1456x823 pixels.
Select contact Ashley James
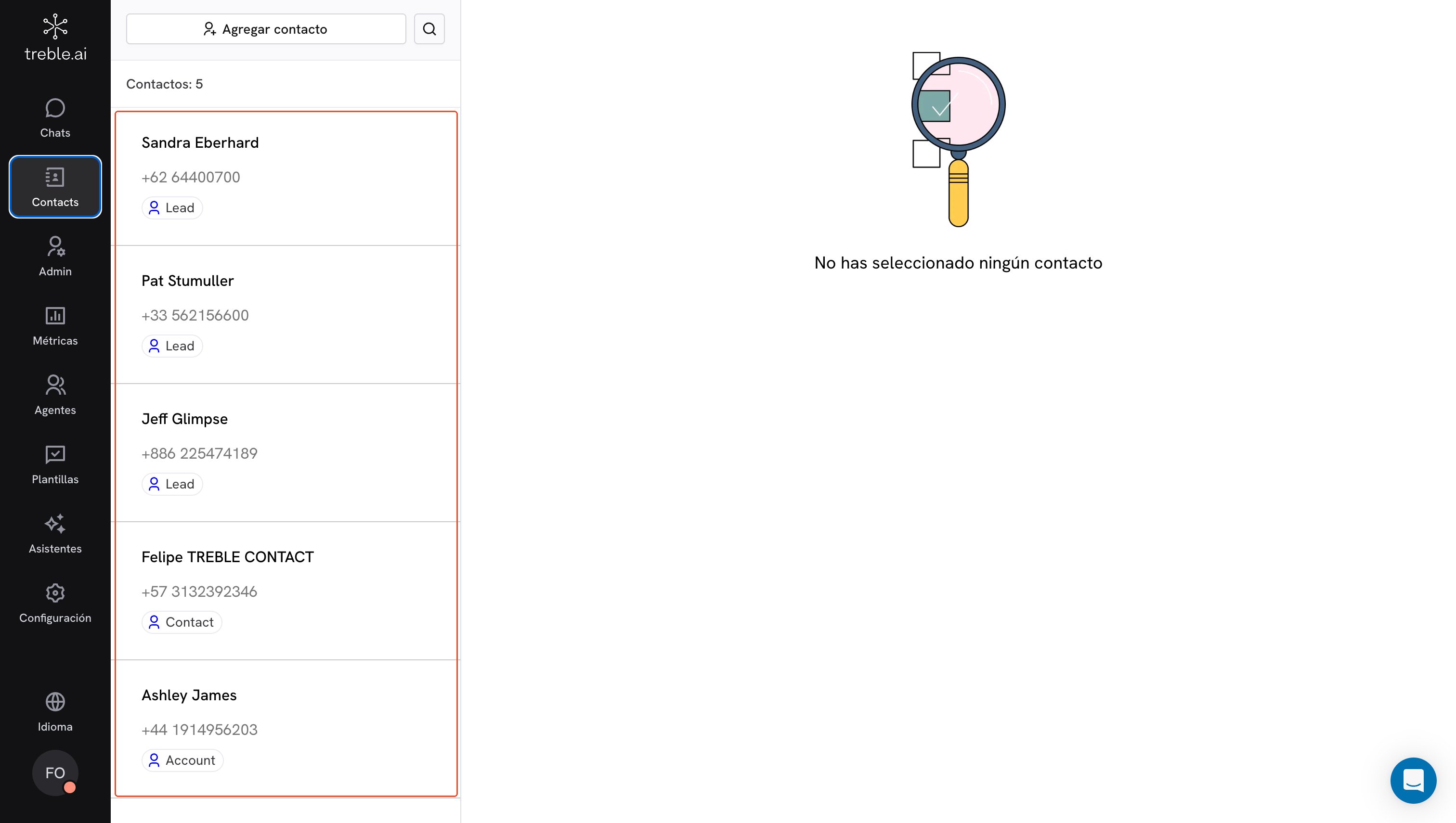pyautogui.click(x=286, y=729)
